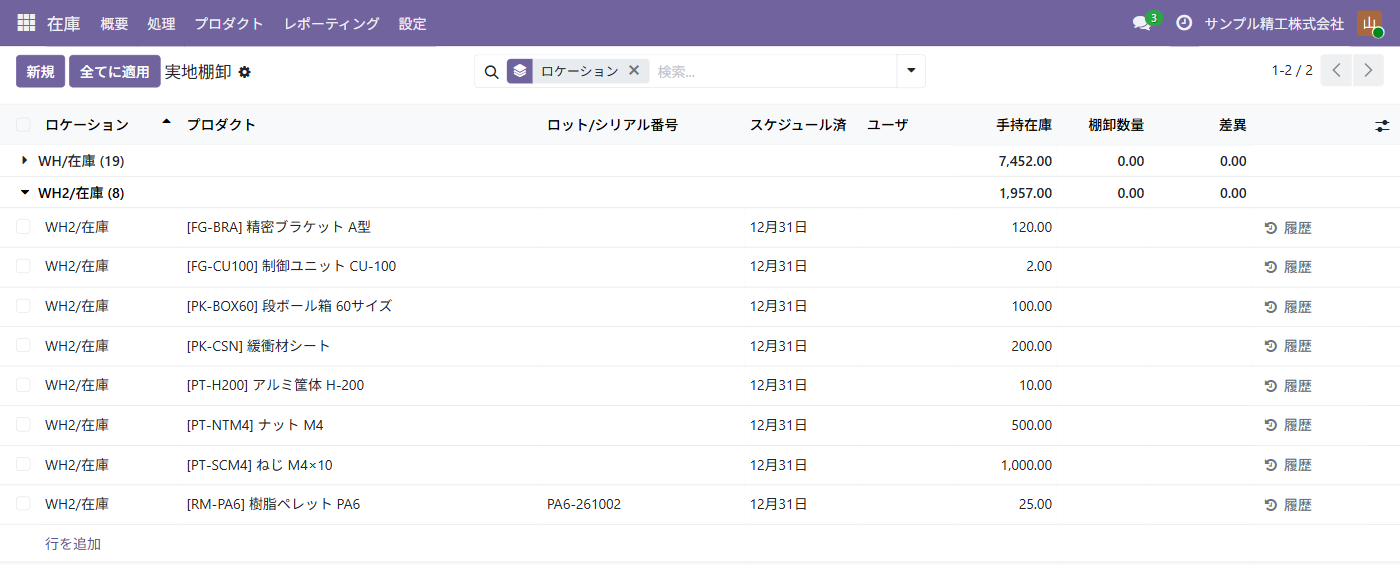1400x565 pixels.
Task: Open the レポーティング menu
Action: pyautogui.click(x=331, y=23)
